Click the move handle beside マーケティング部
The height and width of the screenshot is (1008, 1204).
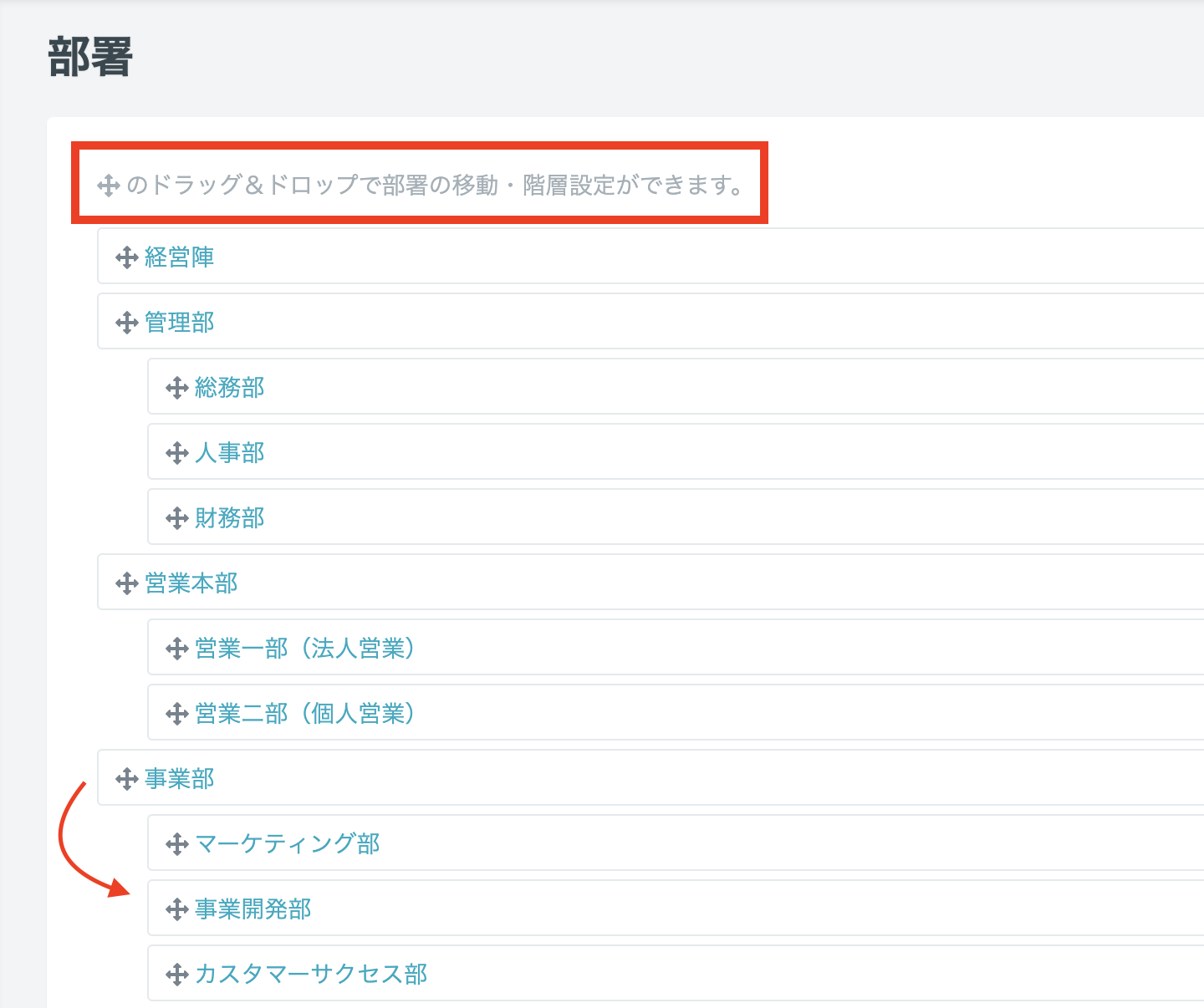(x=177, y=844)
